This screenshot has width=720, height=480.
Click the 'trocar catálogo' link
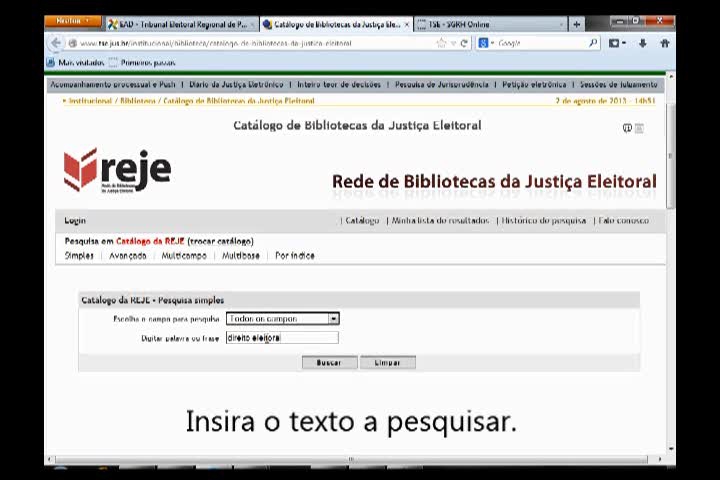click(x=220, y=241)
